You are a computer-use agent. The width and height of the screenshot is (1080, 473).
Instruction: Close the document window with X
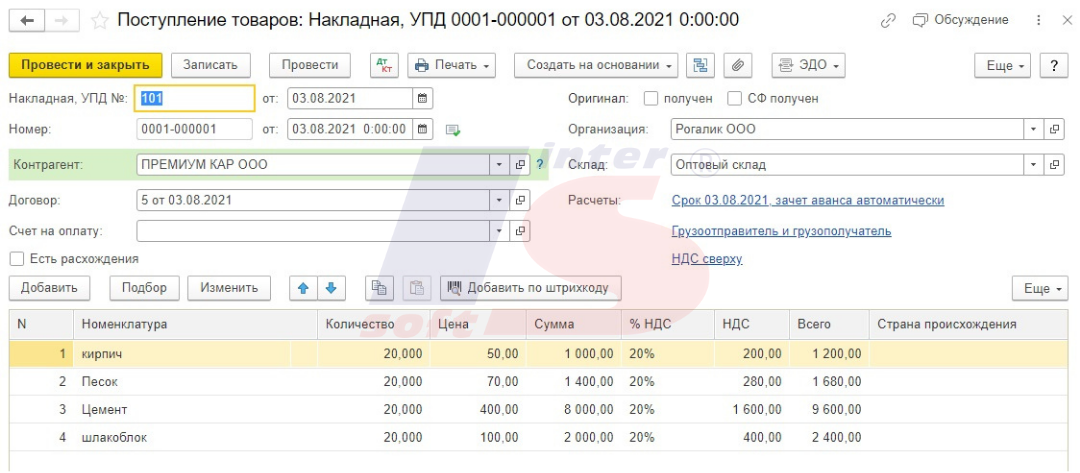(1066, 21)
